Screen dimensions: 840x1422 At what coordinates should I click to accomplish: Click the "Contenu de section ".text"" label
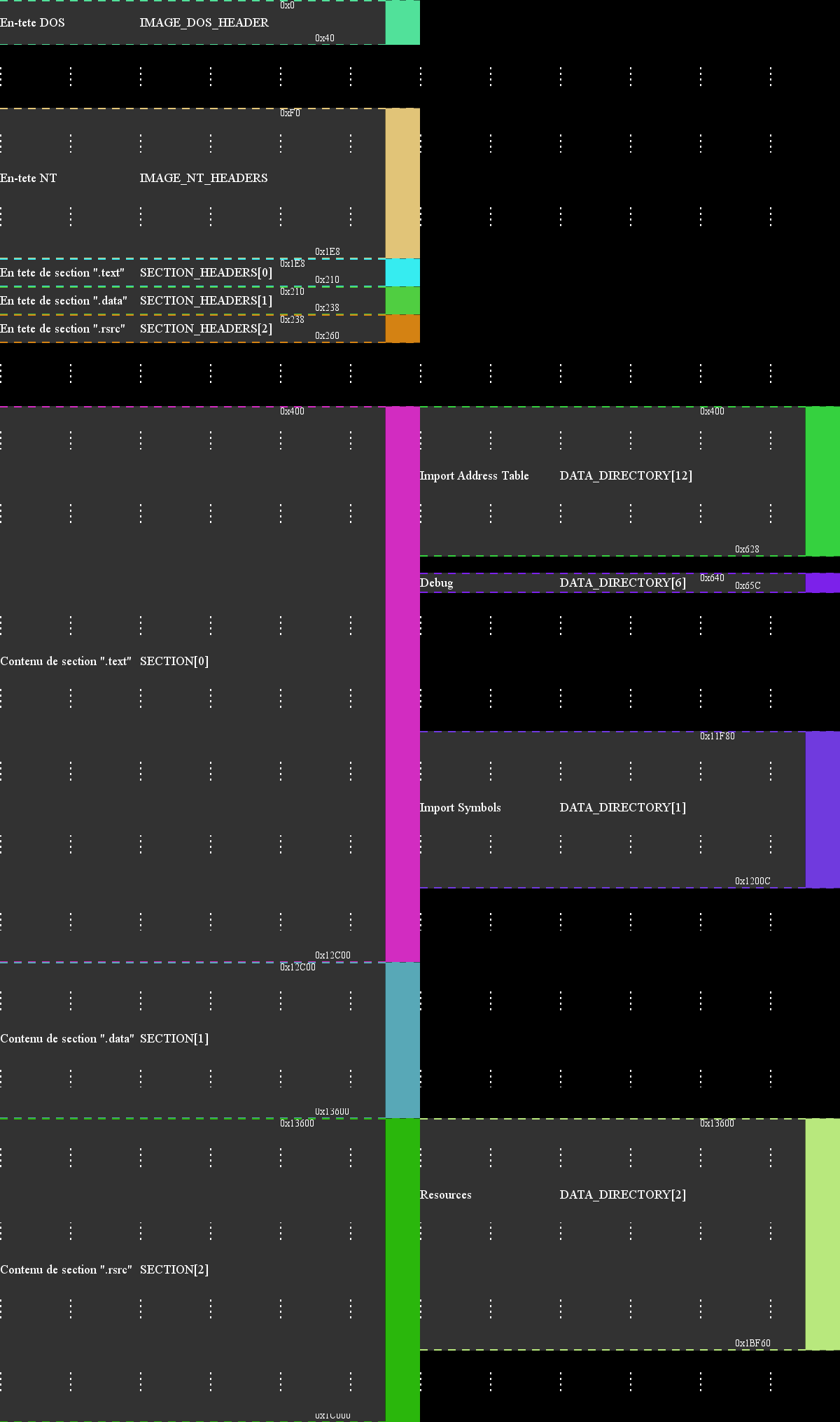[66, 661]
